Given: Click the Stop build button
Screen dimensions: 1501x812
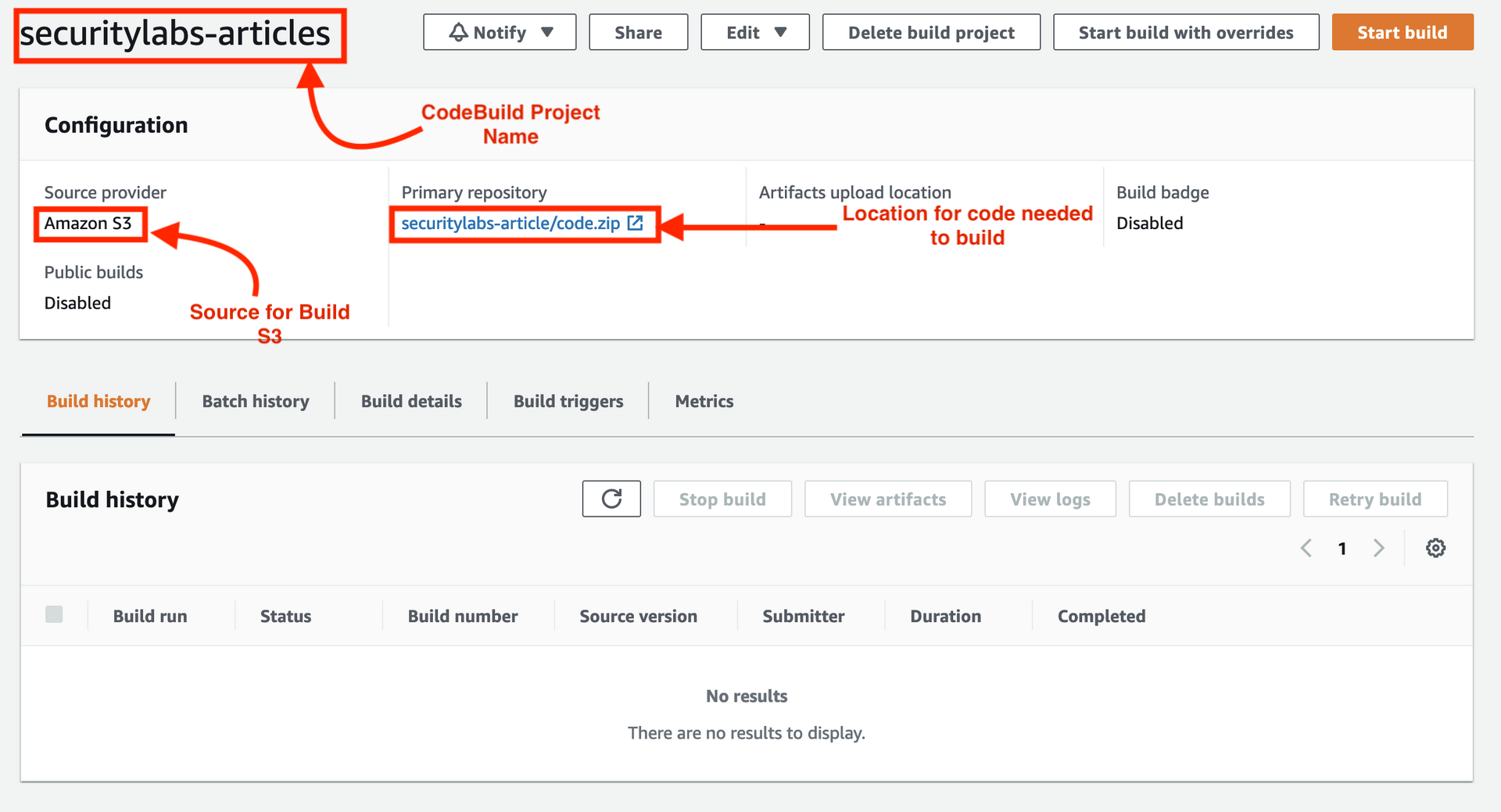Looking at the screenshot, I should (722, 499).
